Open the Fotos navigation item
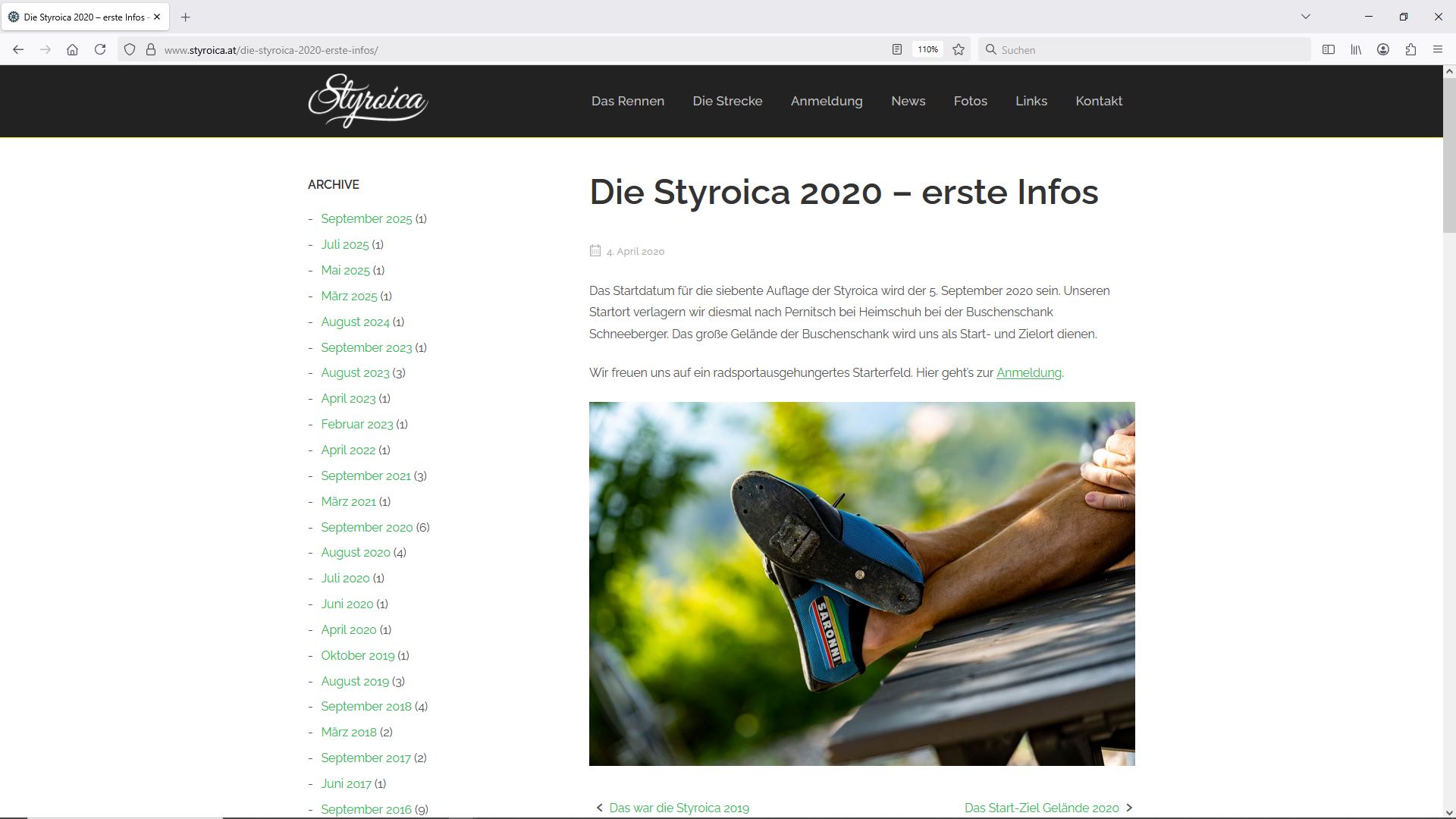Screen dimensions: 1456x819 pyautogui.click(x=970, y=101)
